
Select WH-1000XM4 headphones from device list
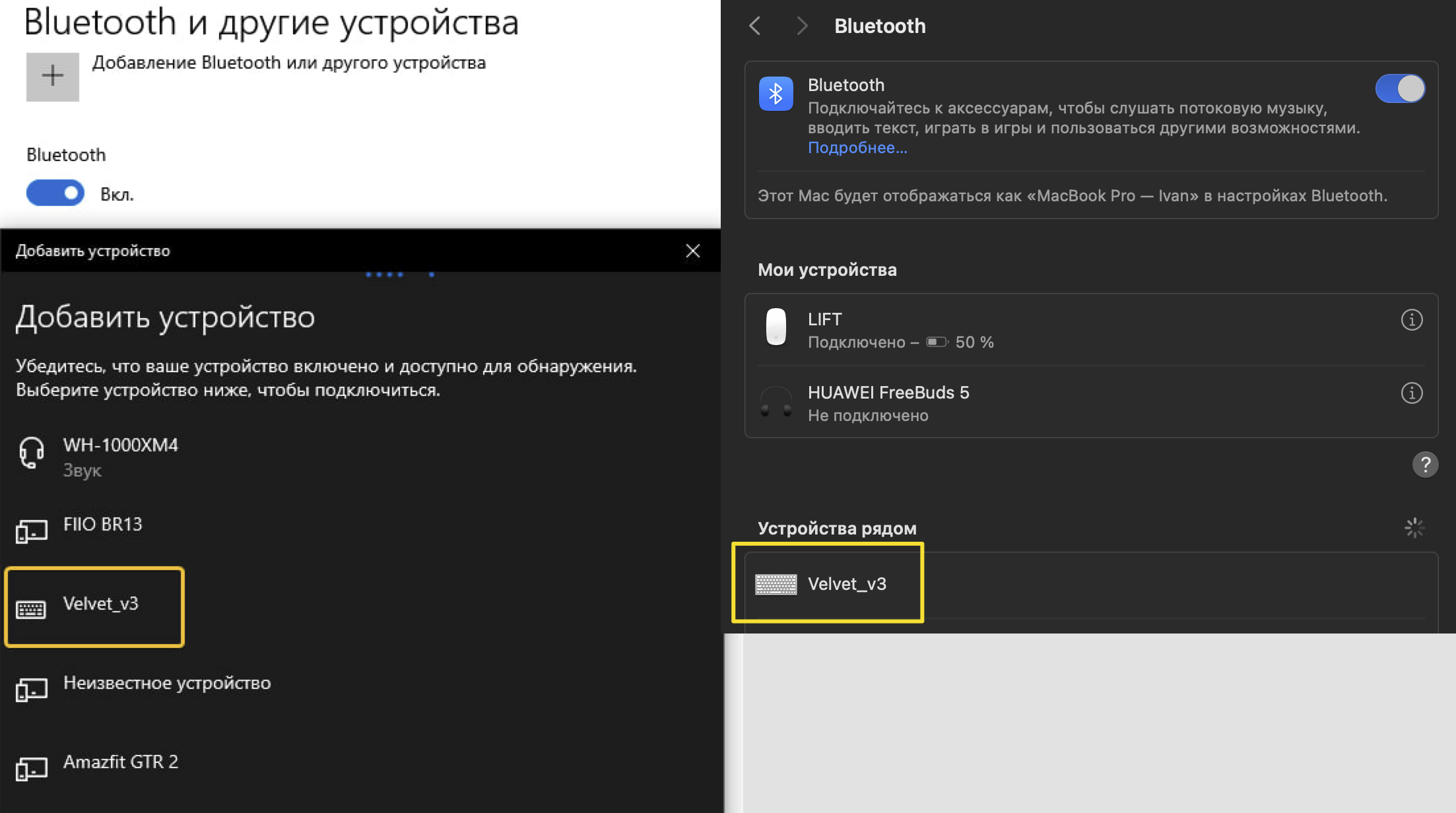120,456
